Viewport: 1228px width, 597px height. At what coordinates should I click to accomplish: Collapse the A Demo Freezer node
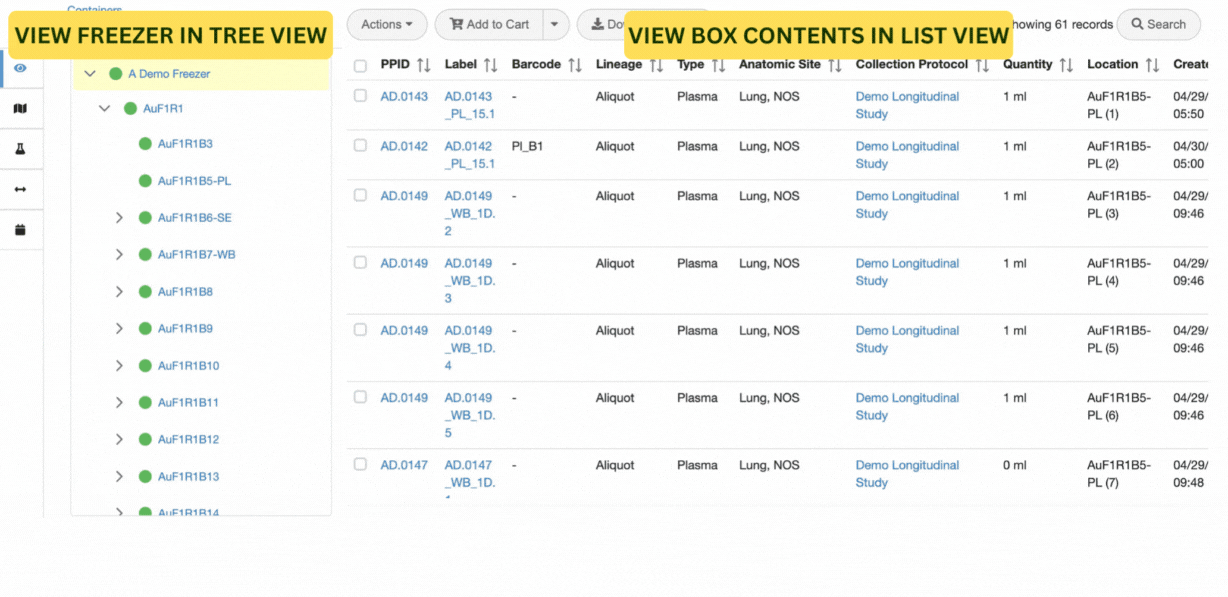tap(90, 74)
